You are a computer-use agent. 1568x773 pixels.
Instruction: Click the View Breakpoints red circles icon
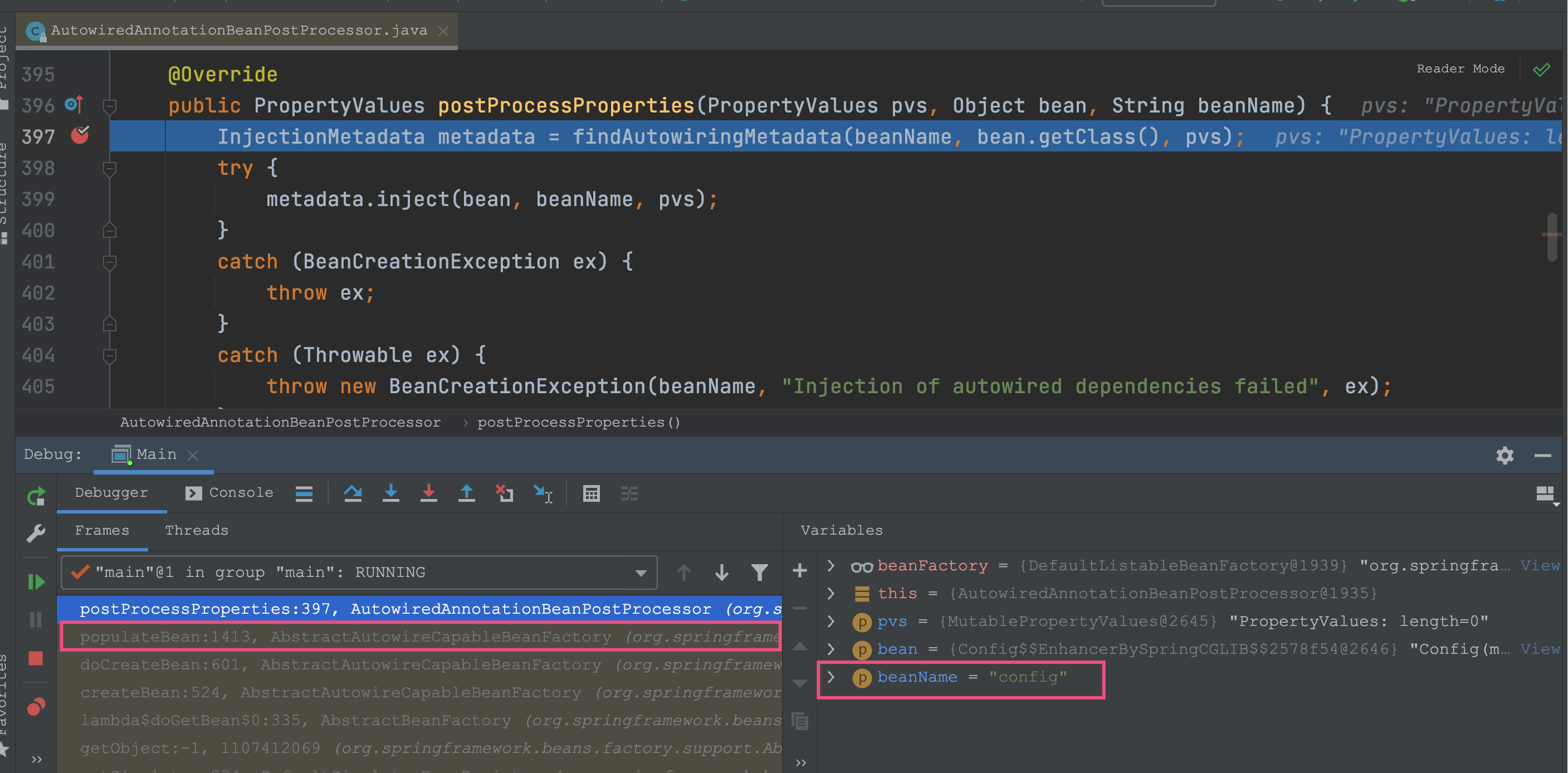coord(36,706)
